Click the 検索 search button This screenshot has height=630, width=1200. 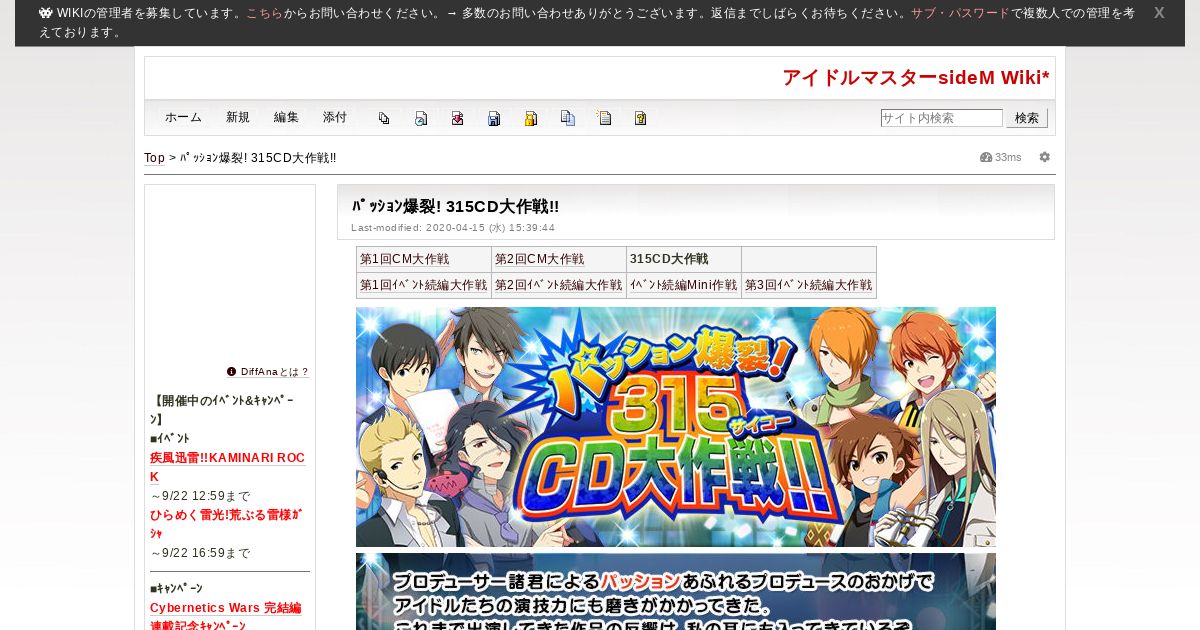coord(1027,118)
